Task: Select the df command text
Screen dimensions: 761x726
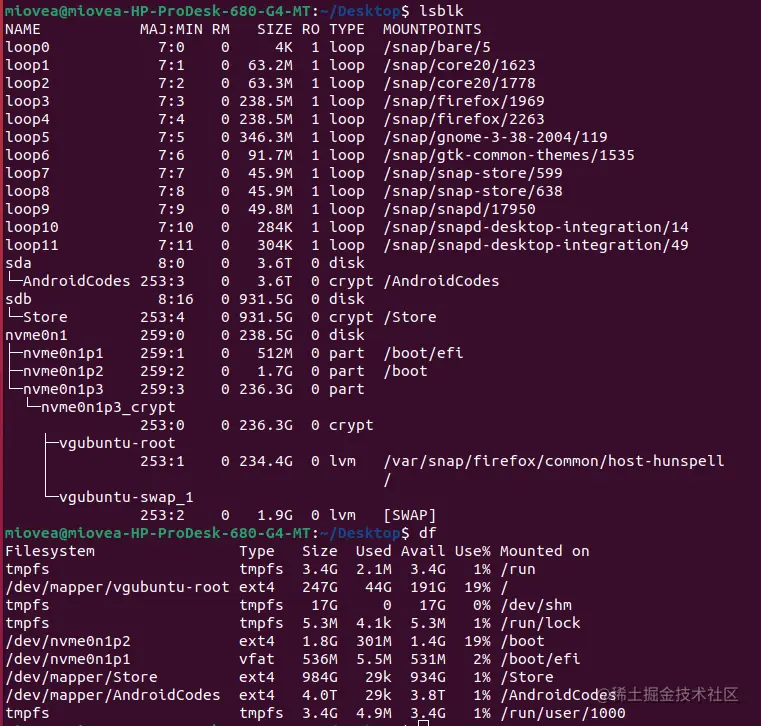Action: (x=428, y=532)
